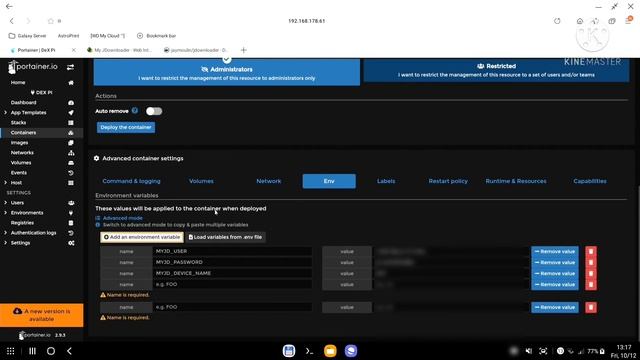This screenshot has width=640, height=360.
Task: Click the Stacks grid icon
Action: [71, 122]
